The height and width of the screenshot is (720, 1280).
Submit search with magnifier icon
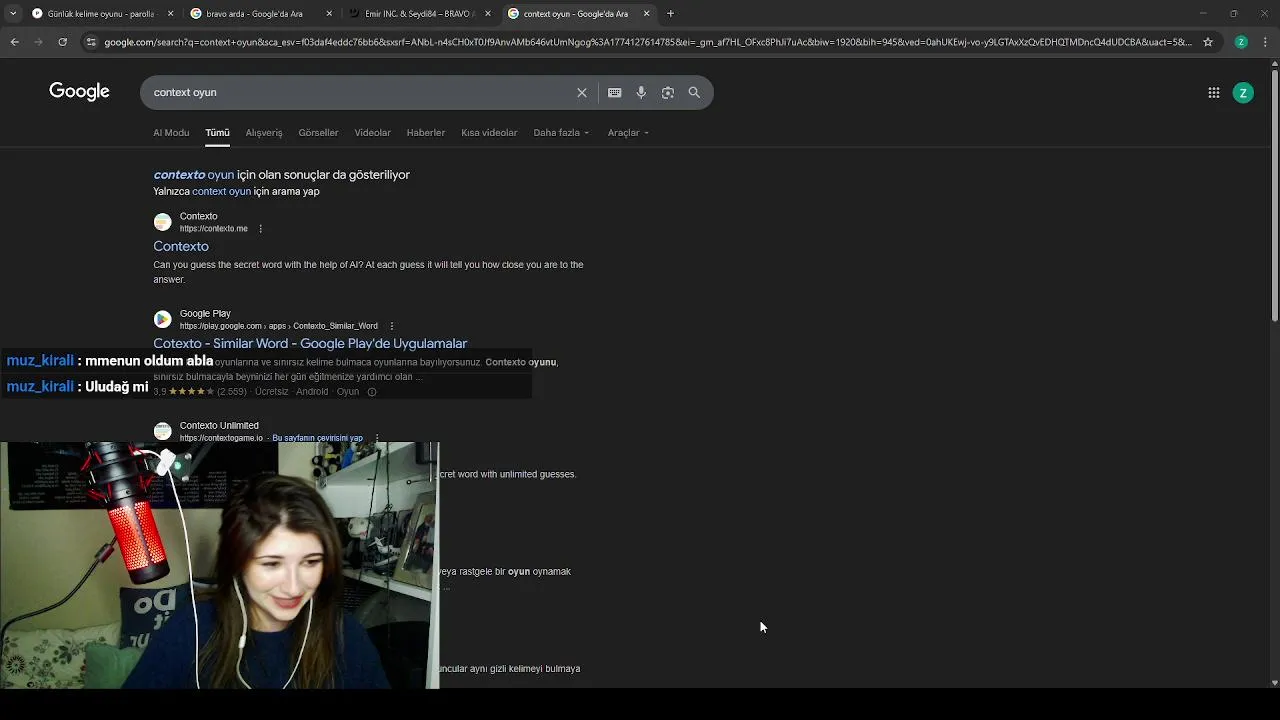coord(694,93)
